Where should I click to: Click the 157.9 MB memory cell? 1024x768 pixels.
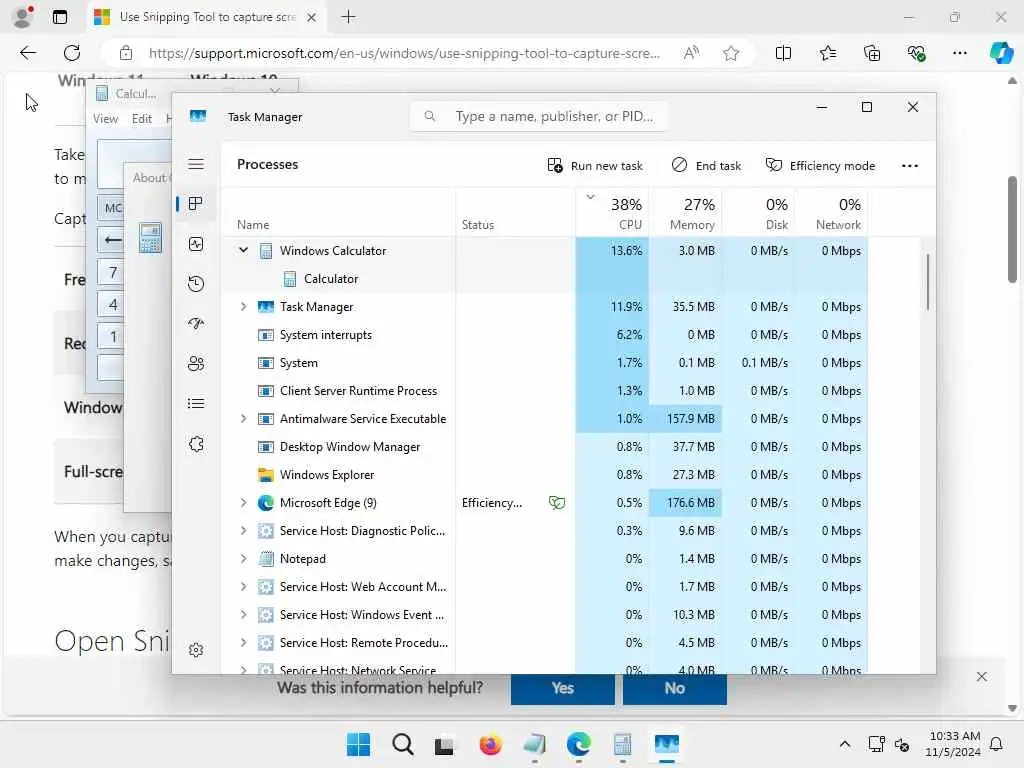click(x=686, y=419)
